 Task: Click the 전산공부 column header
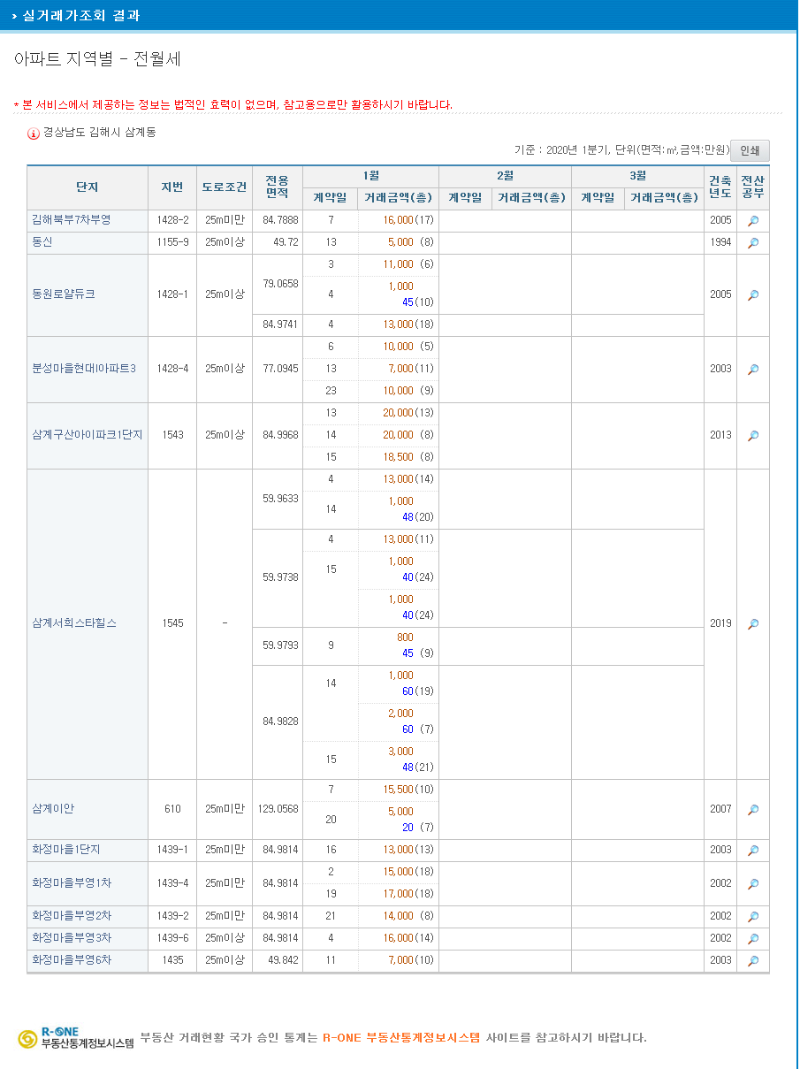[x=753, y=187]
